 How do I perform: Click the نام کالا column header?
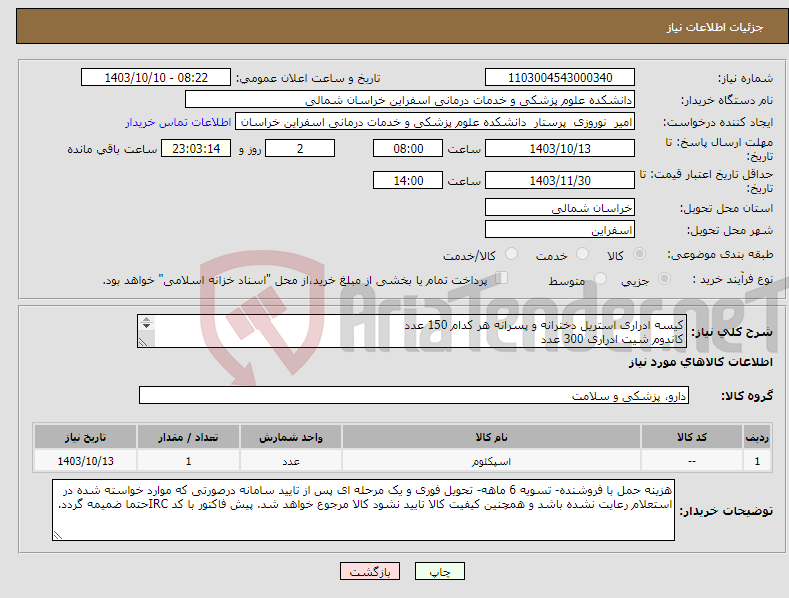pyautogui.click(x=492, y=437)
